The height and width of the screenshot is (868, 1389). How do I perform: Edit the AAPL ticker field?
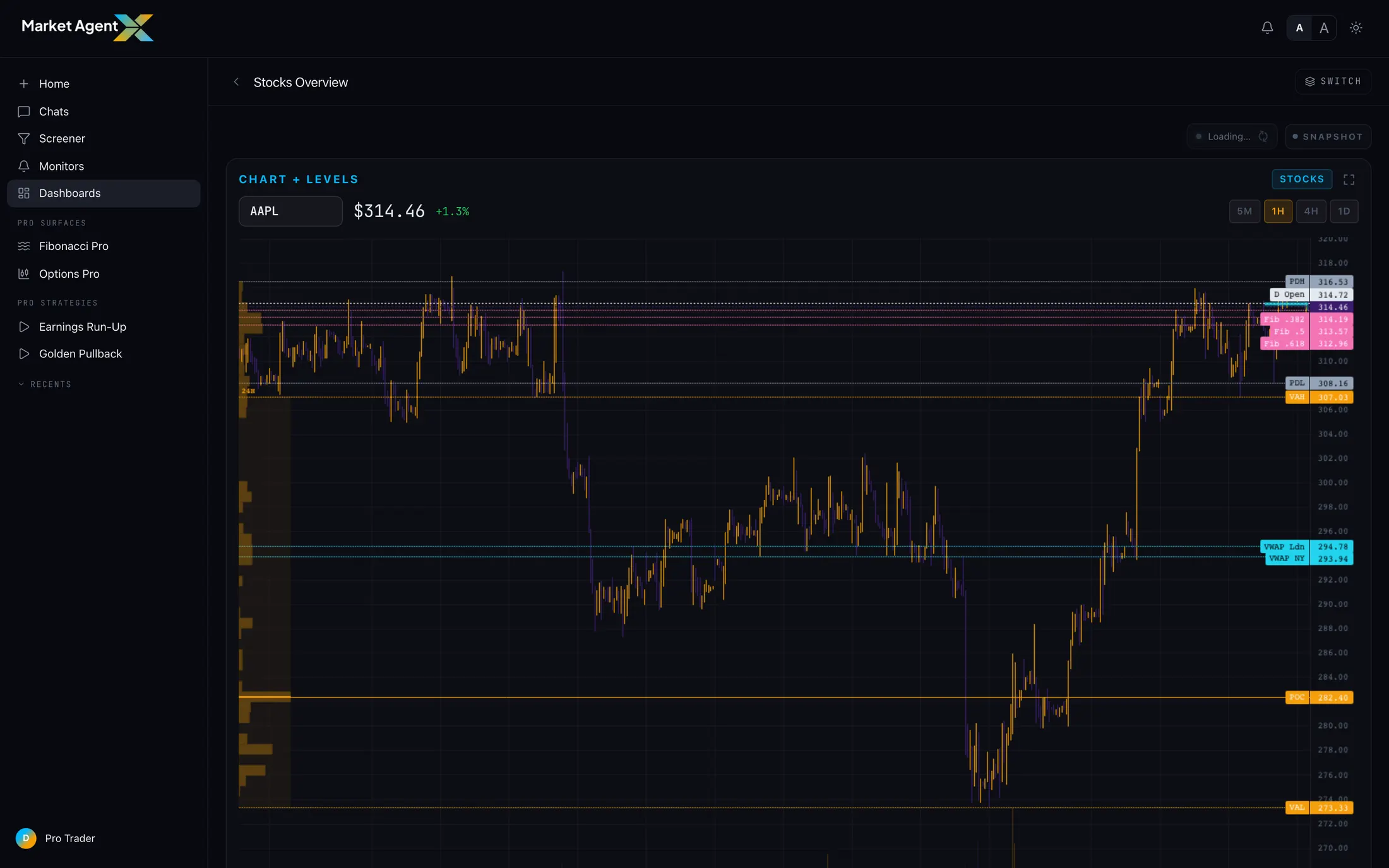(290, 211)
